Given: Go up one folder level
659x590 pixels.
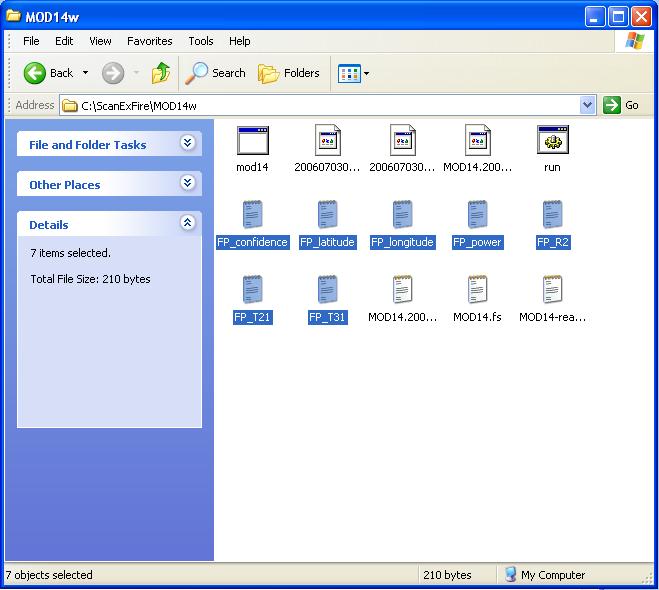Looking at the screenshot, I should [161, 73].
